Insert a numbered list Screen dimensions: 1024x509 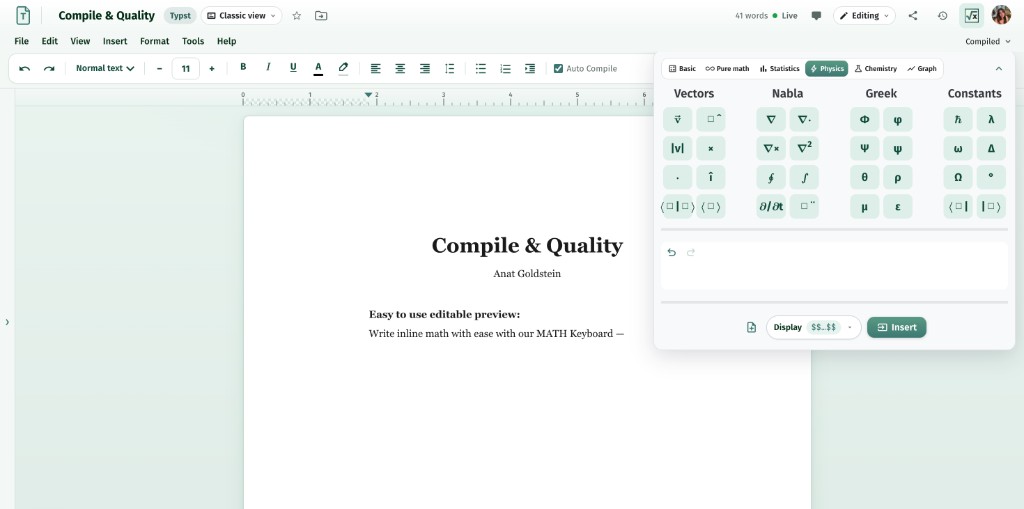click(x=505, y=68)
